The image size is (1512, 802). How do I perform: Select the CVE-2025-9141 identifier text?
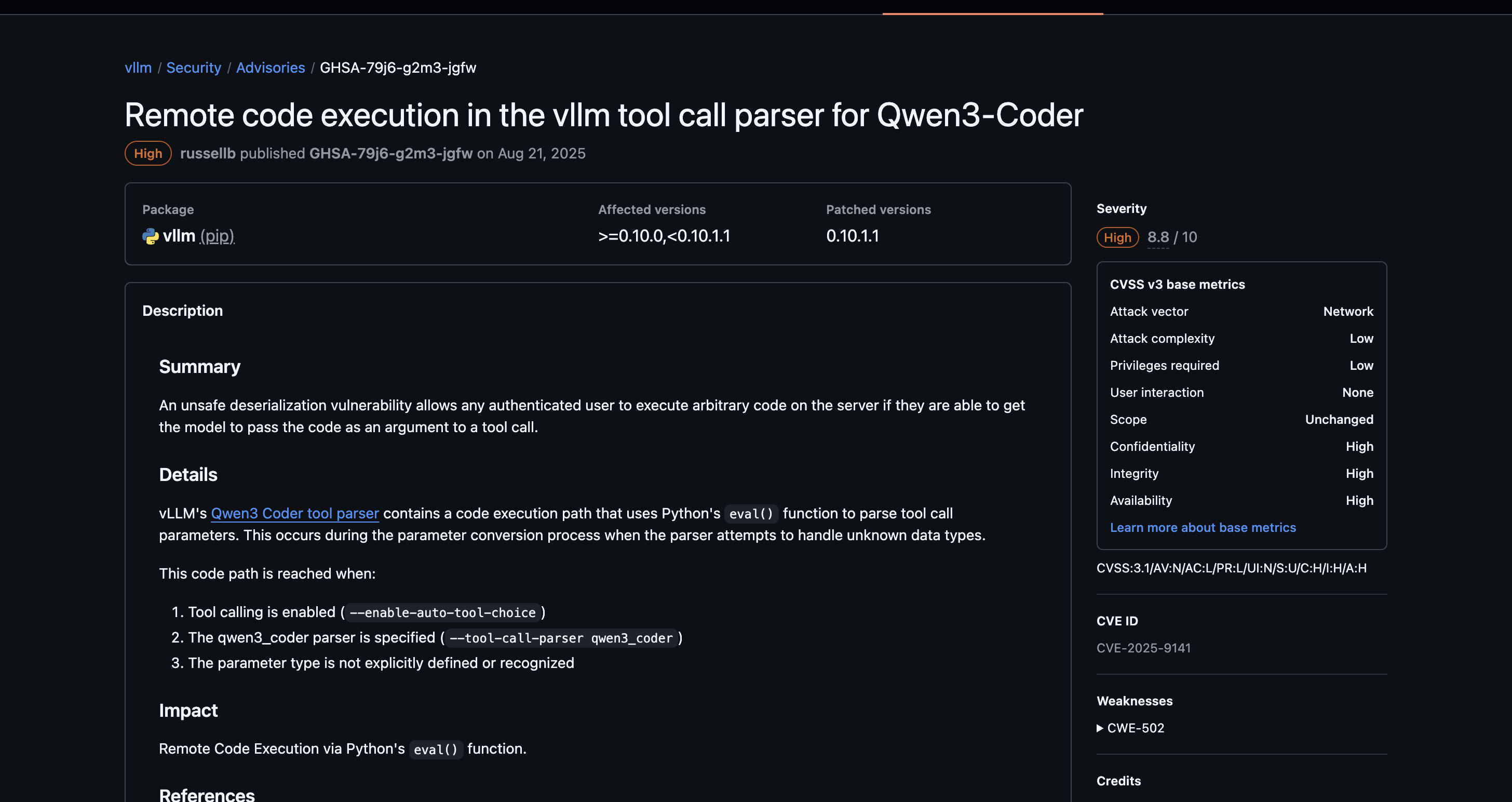click(1143, 648)
